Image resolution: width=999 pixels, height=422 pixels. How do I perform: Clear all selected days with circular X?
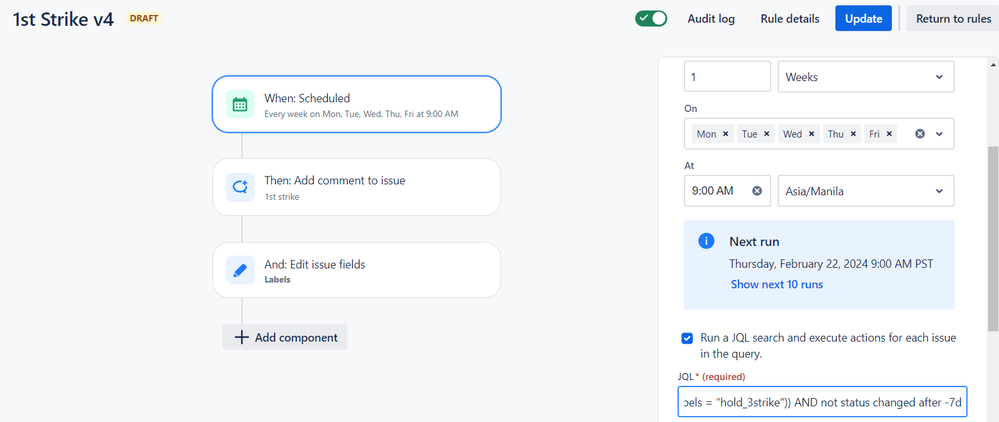(920, 135)
